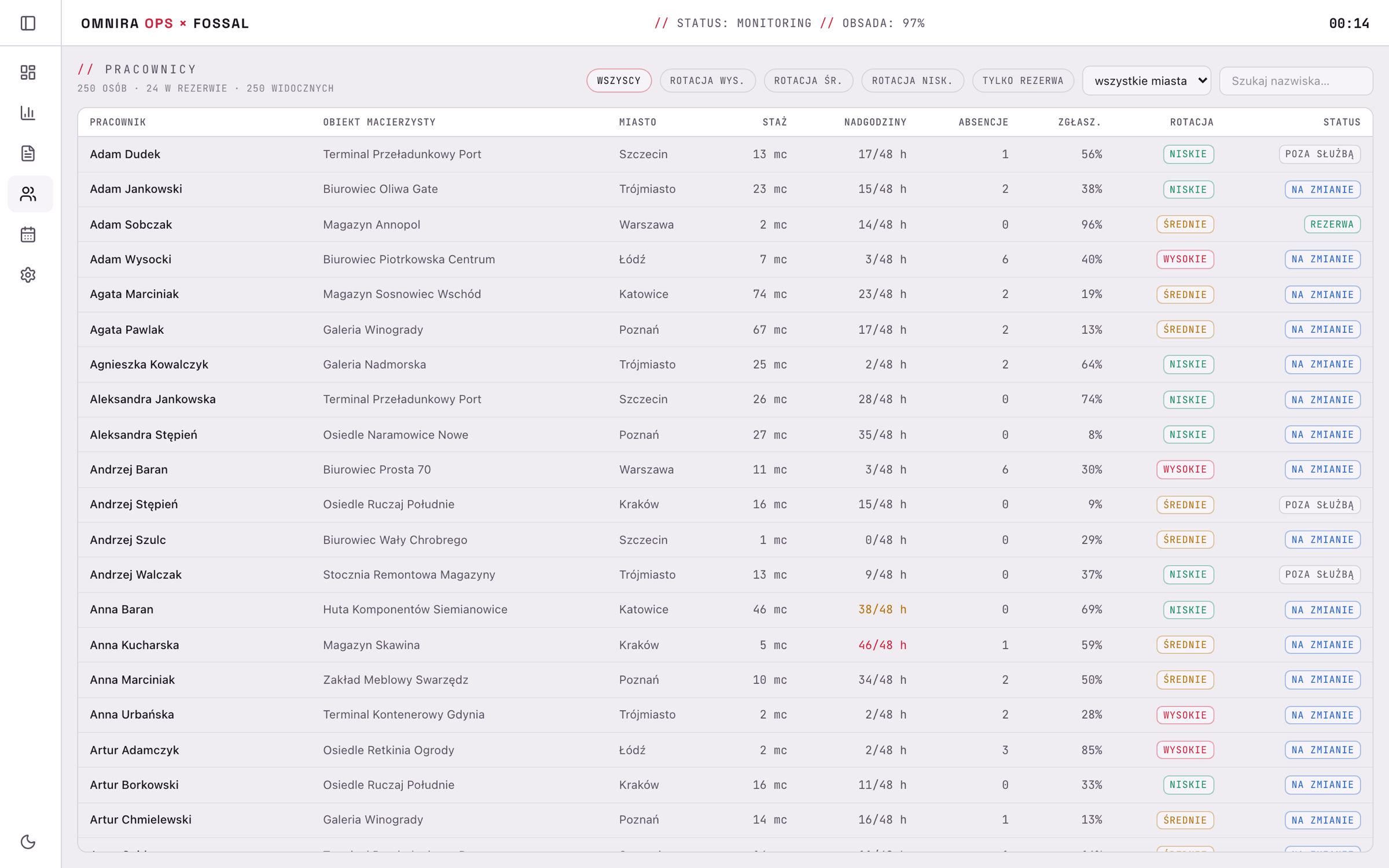Enable the TYLKO REZERWA filter
Image resolution: width=1389 pixels, height=868 pixels.
(x=1023, y=80)
